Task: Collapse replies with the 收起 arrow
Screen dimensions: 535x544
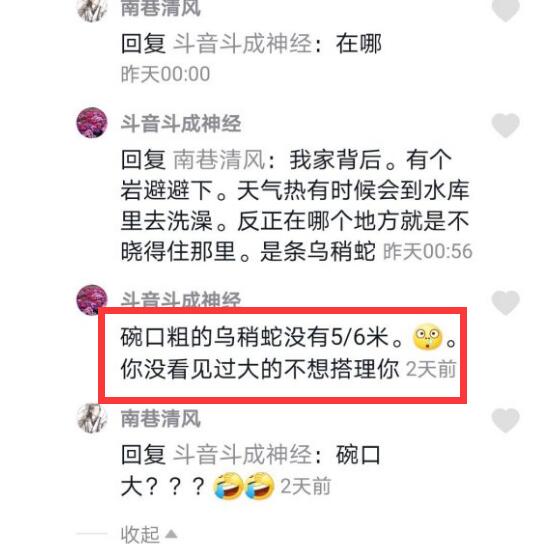Action: pyautogui.click(x=171, y=534)
